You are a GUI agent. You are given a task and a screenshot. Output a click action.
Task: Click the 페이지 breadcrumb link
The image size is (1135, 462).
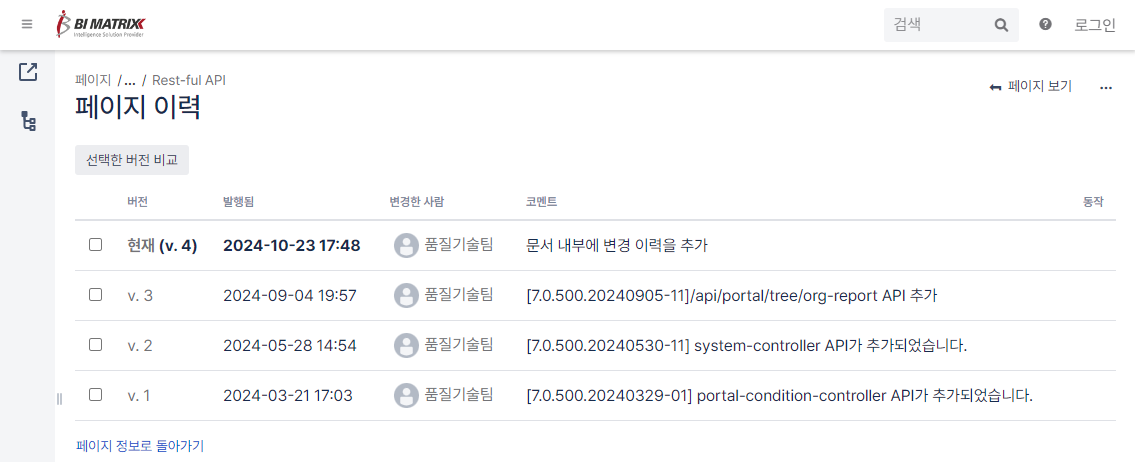coord(93,80)
